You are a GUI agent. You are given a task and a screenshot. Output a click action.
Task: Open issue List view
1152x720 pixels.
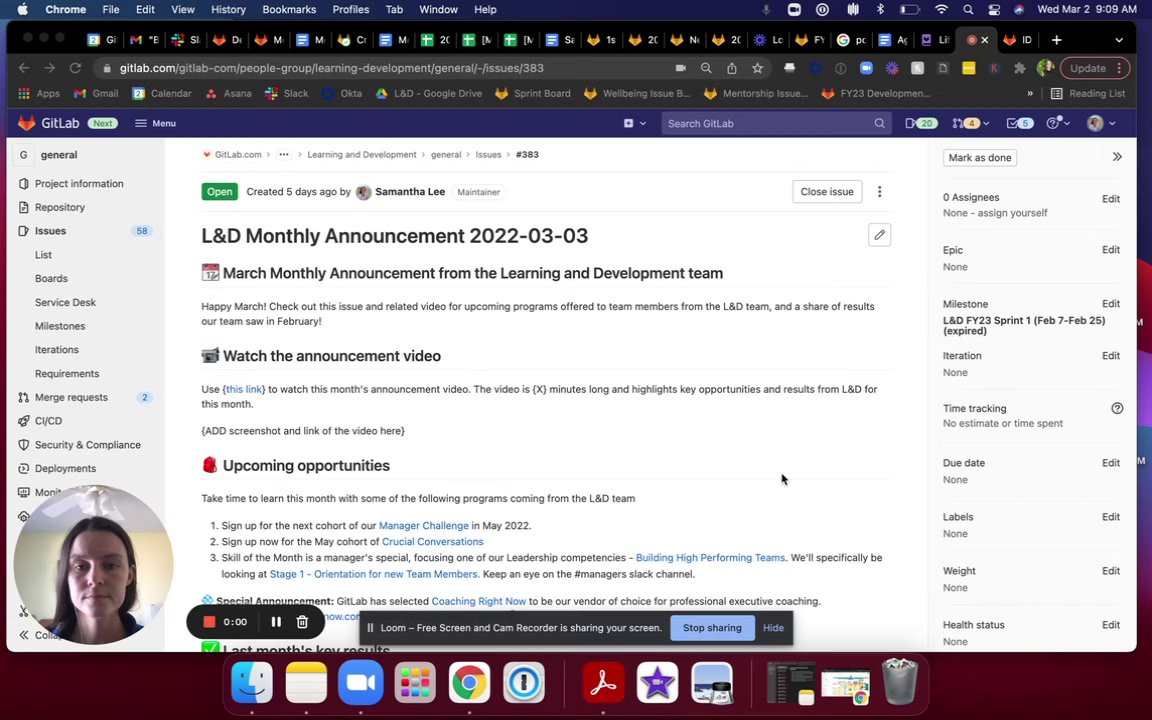[43, 255]
